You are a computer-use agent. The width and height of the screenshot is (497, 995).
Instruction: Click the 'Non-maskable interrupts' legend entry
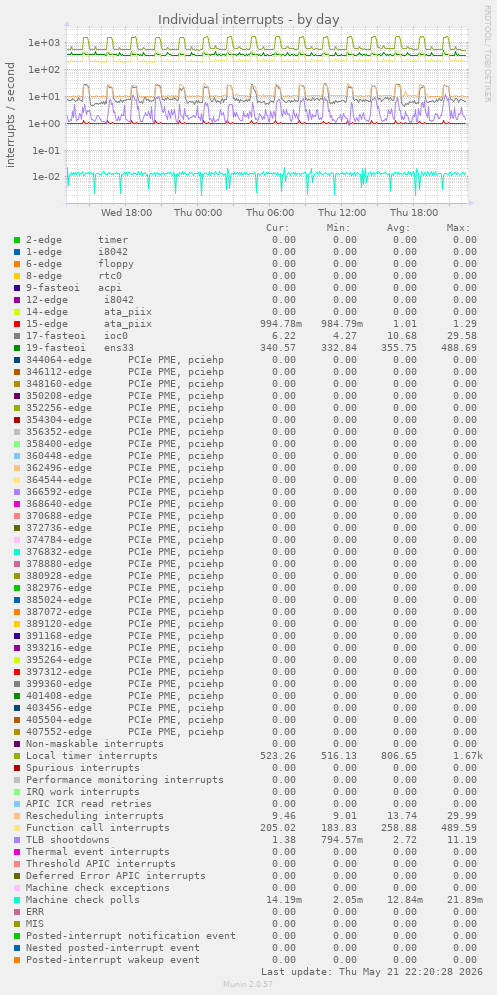[x=95, y=744]
